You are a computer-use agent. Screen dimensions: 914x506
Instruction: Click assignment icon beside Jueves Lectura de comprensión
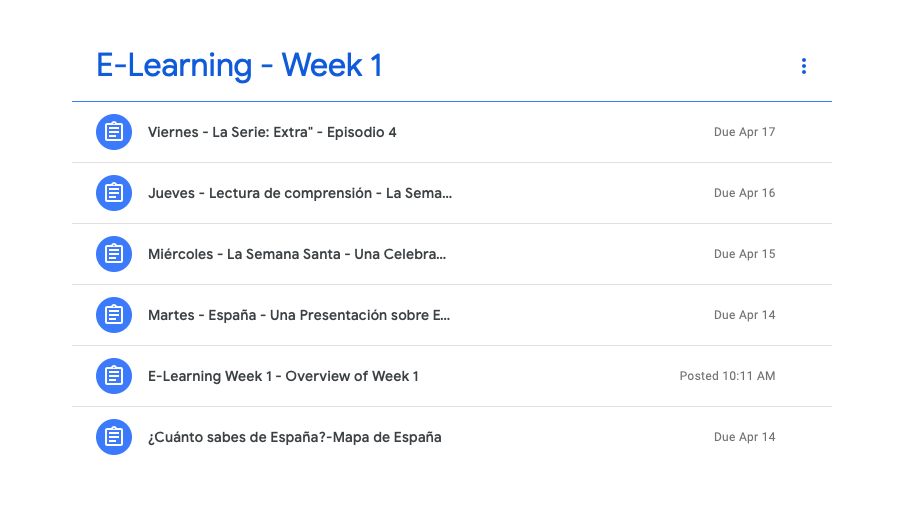pyautogui.click(x=114, y=193)
